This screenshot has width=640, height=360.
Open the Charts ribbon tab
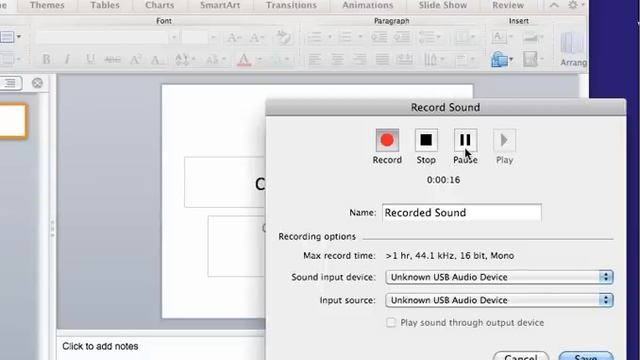click(160, 5)
